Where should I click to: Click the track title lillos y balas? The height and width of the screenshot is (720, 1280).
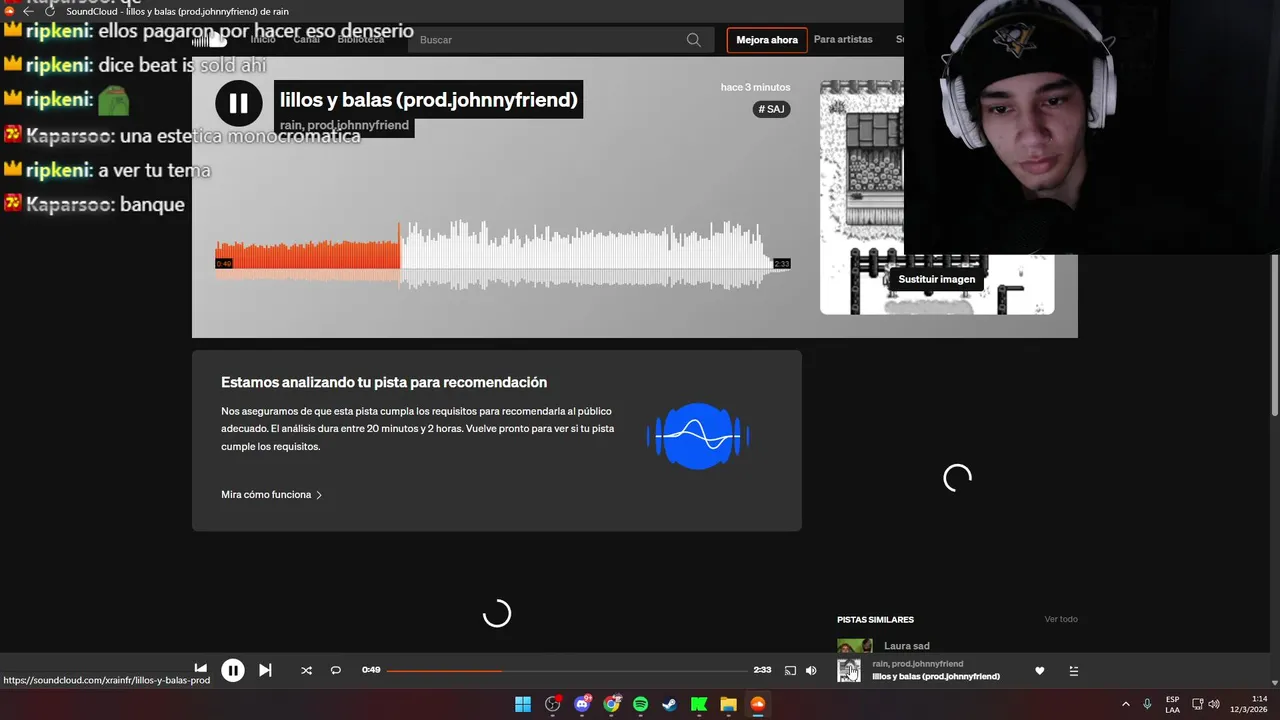(x=428, y=100)
